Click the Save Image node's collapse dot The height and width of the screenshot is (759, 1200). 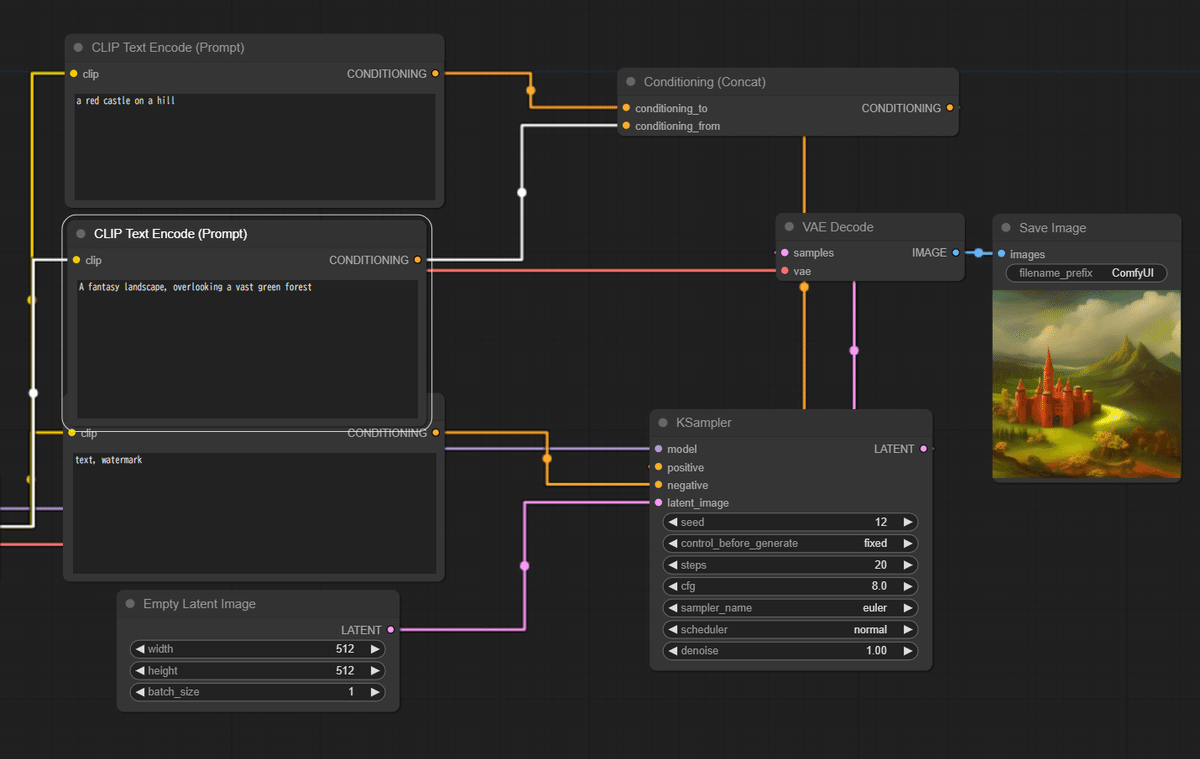point(1006,228)
